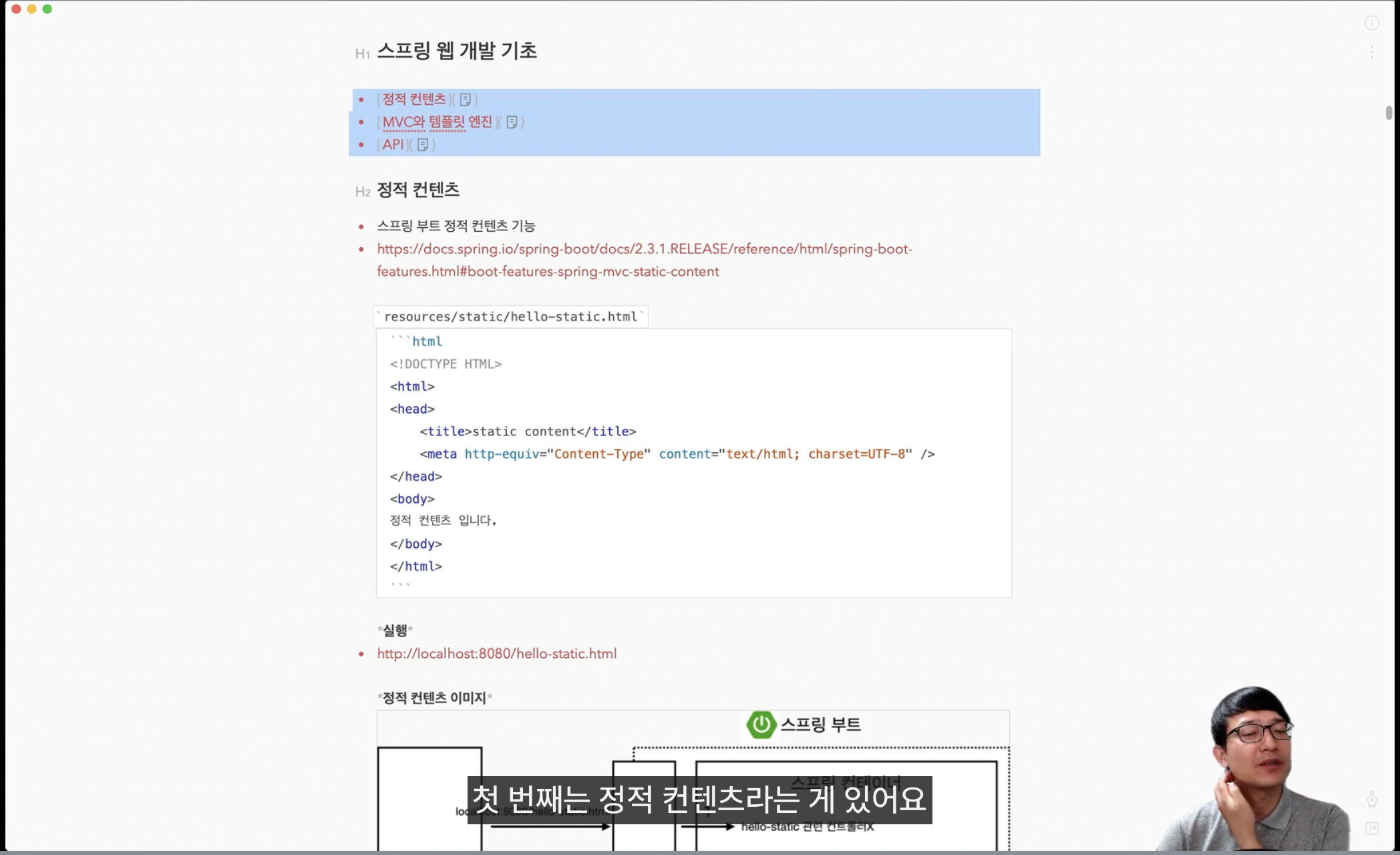Open the three-dot more options menu
1400x855 pixels.
click(1372, 52)
